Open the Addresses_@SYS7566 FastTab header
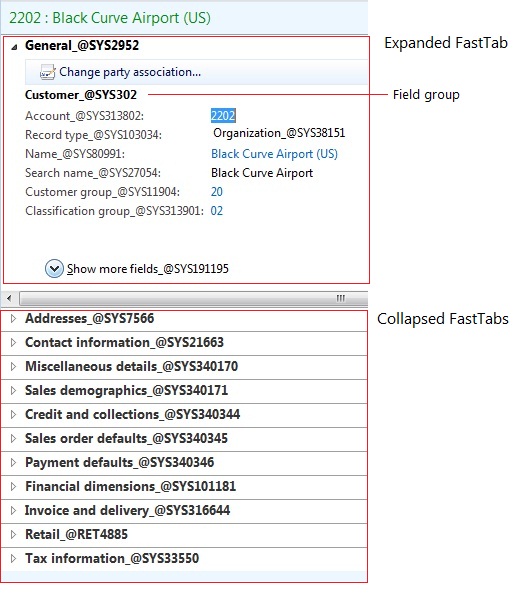The image size is (515, 598). pos(184,319)
